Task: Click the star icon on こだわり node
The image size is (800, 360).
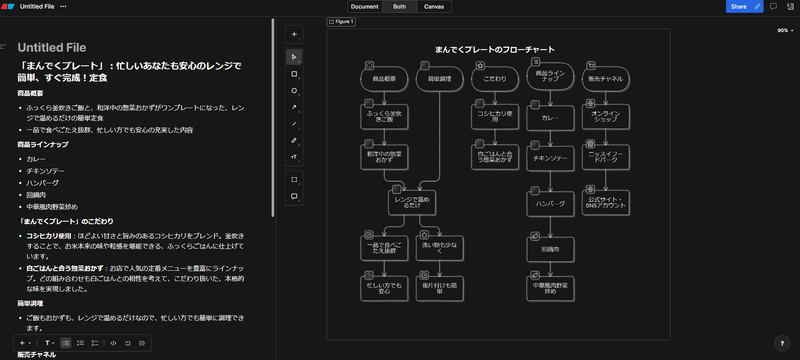Action: click(480, 65)
